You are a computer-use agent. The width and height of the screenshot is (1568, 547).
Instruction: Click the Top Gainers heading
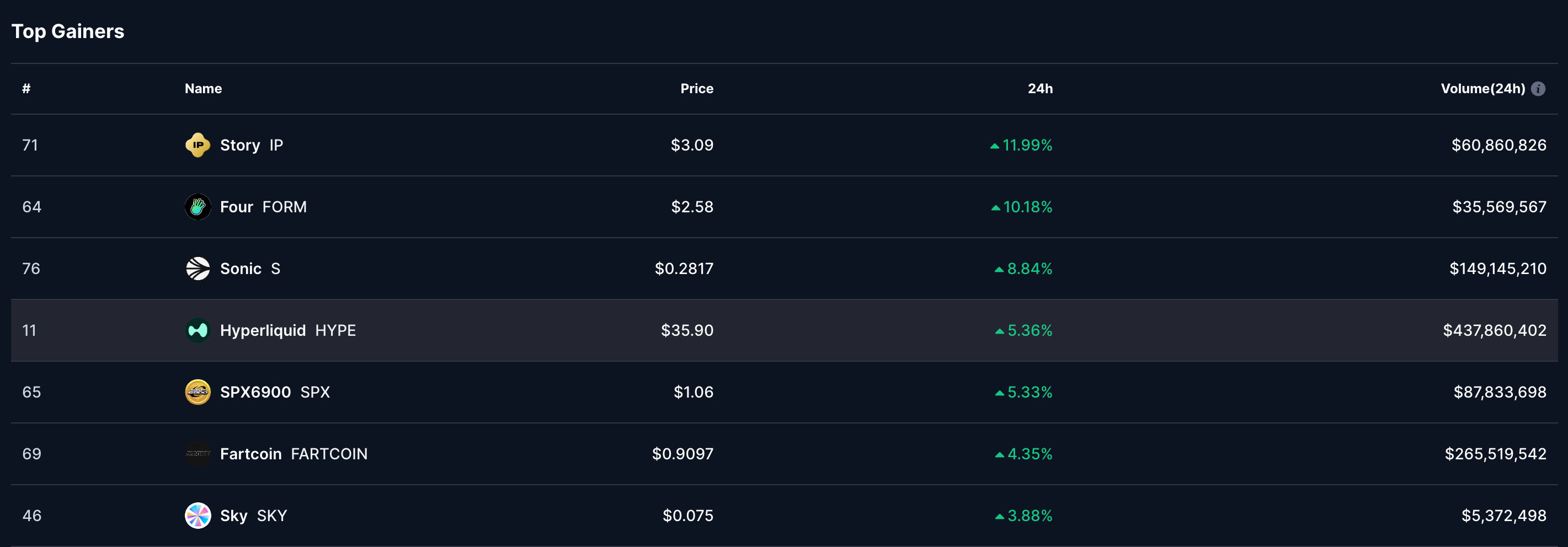[67, 31]
